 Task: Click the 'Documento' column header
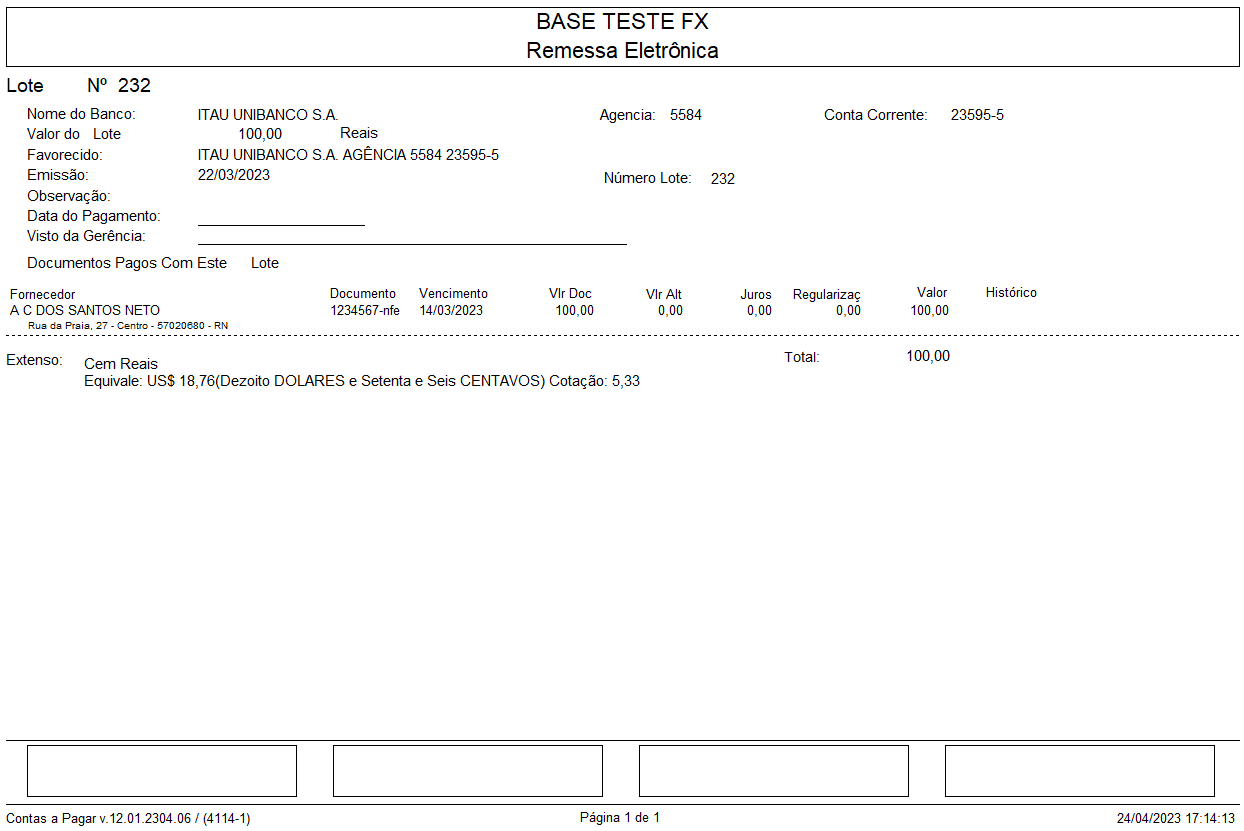point(363,294)
